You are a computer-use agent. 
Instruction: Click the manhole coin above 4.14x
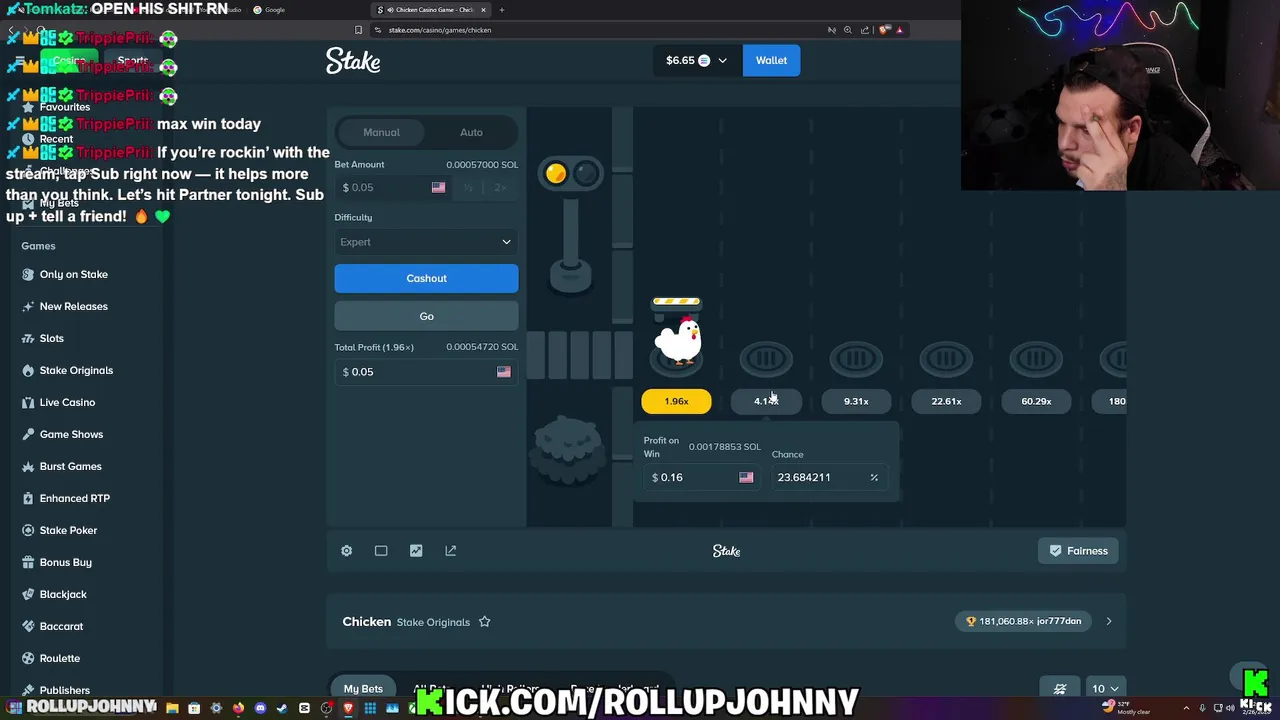(x=766, y=359)
